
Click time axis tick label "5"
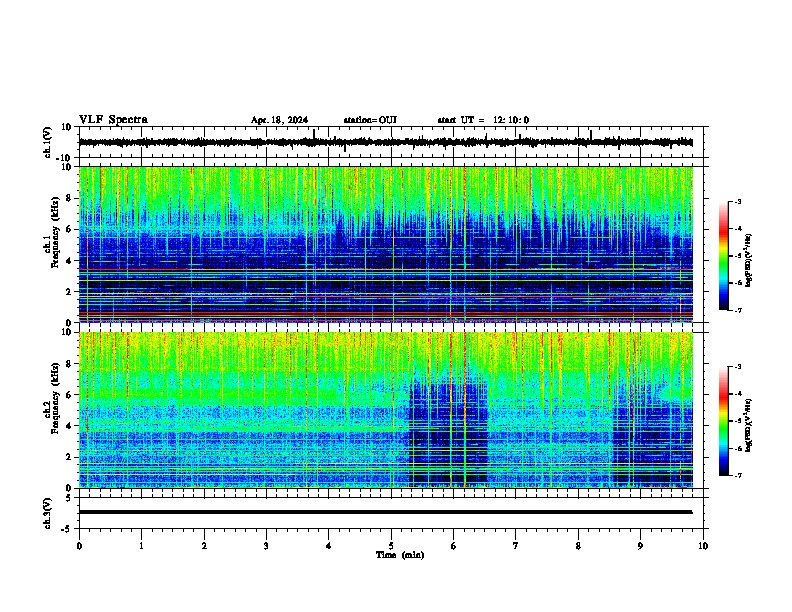coord(391,546)
